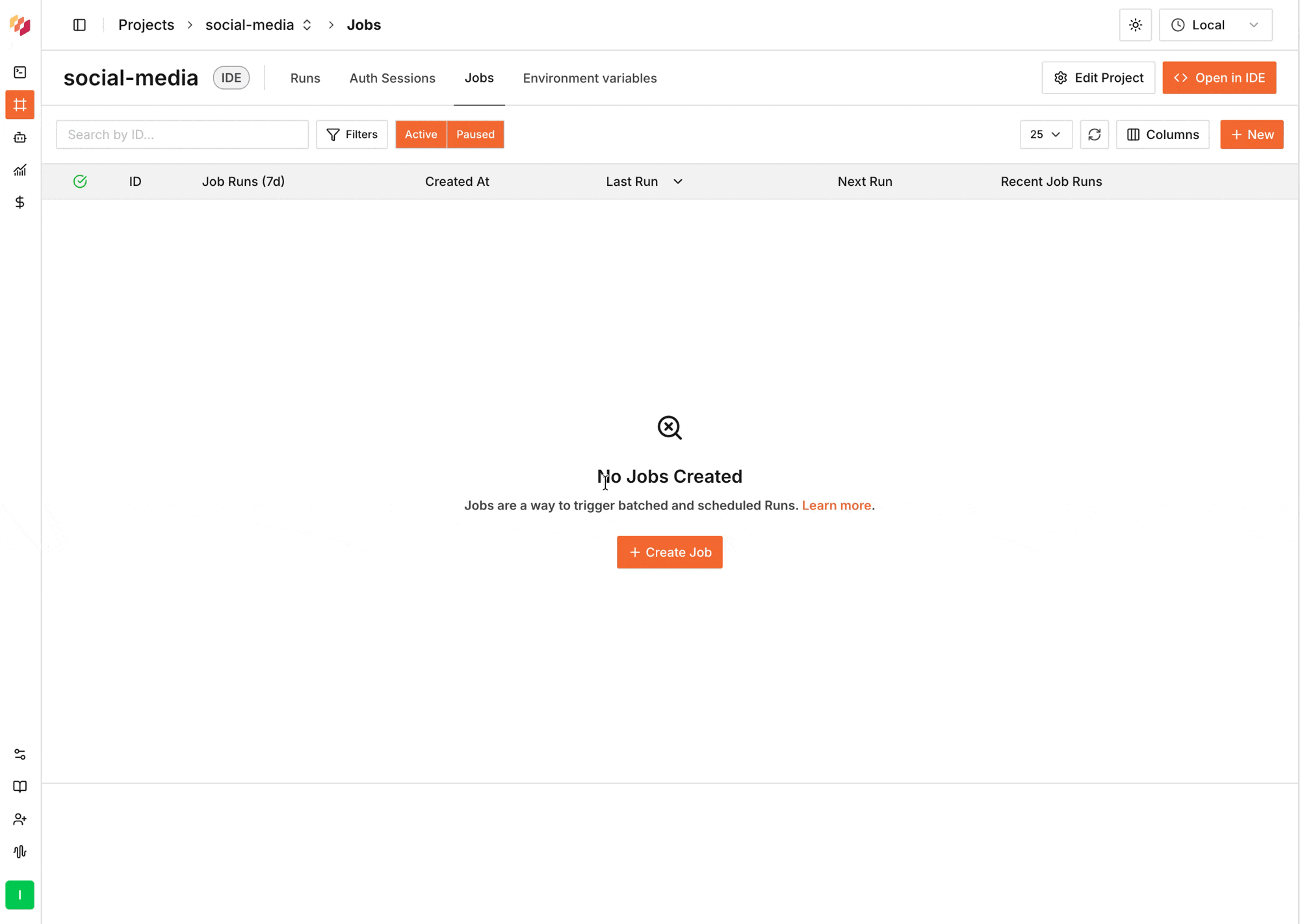Switch to the Environment variables tab

tap(589, 78)
